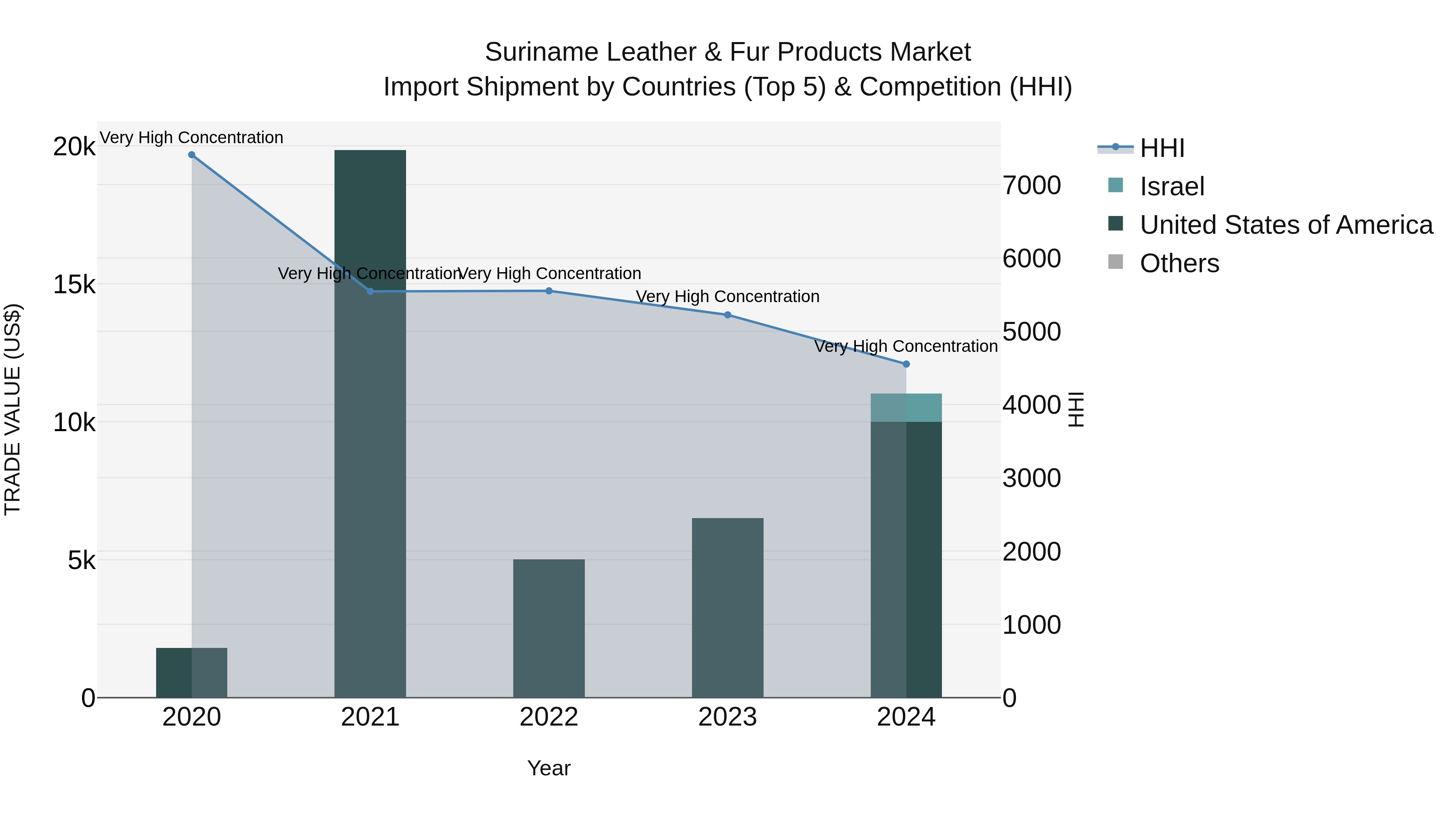1456x819 pixels.
Task: Click the rotated HHI right-axis title
Action: click(1075, 409)
